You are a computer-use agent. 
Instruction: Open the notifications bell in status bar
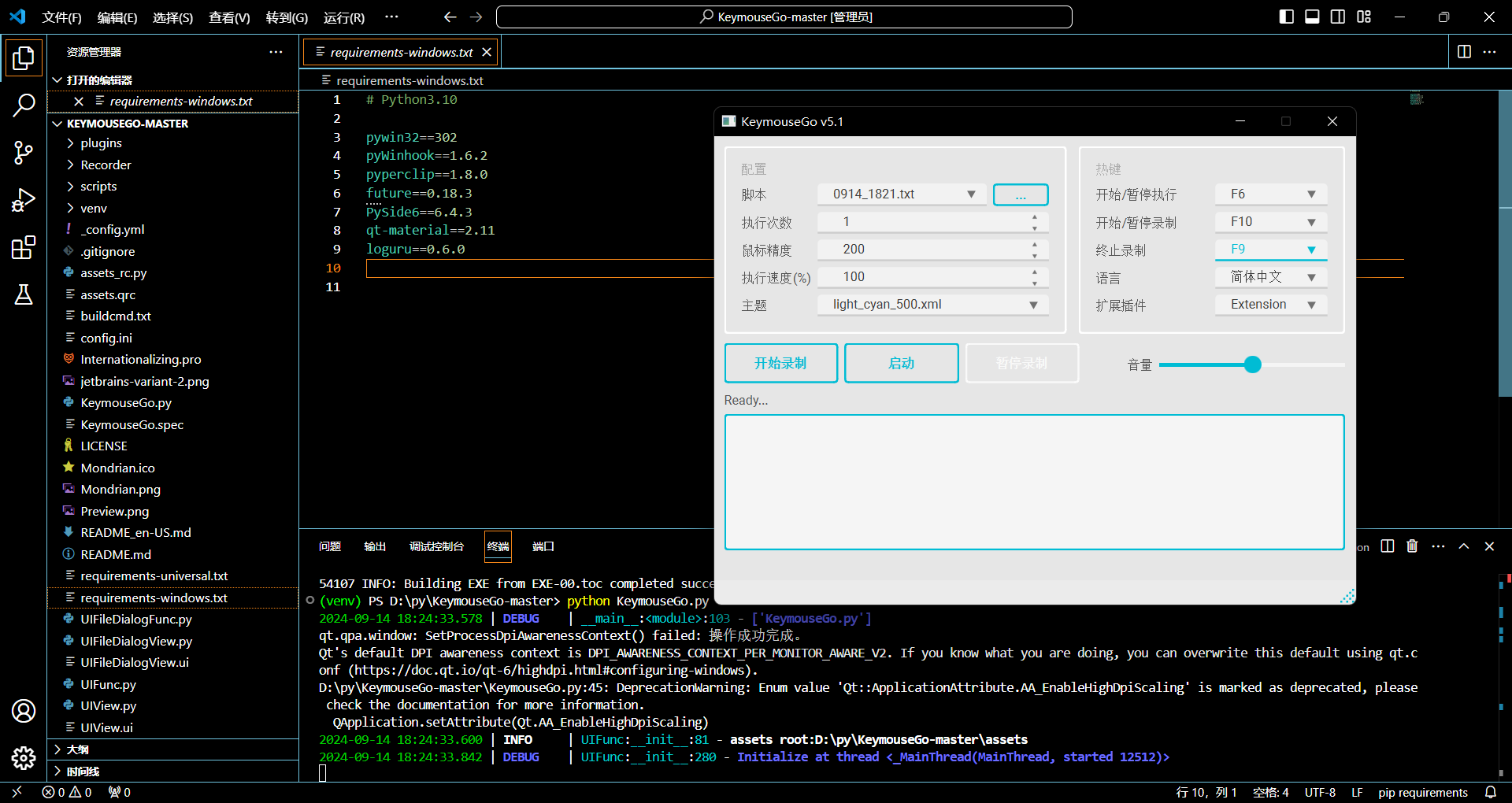(1491, 792)
